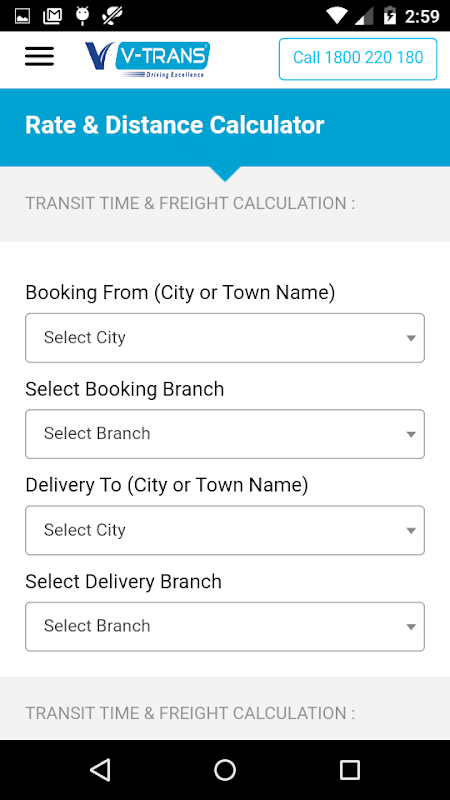Tap the image notification icon

pos(22,16)
